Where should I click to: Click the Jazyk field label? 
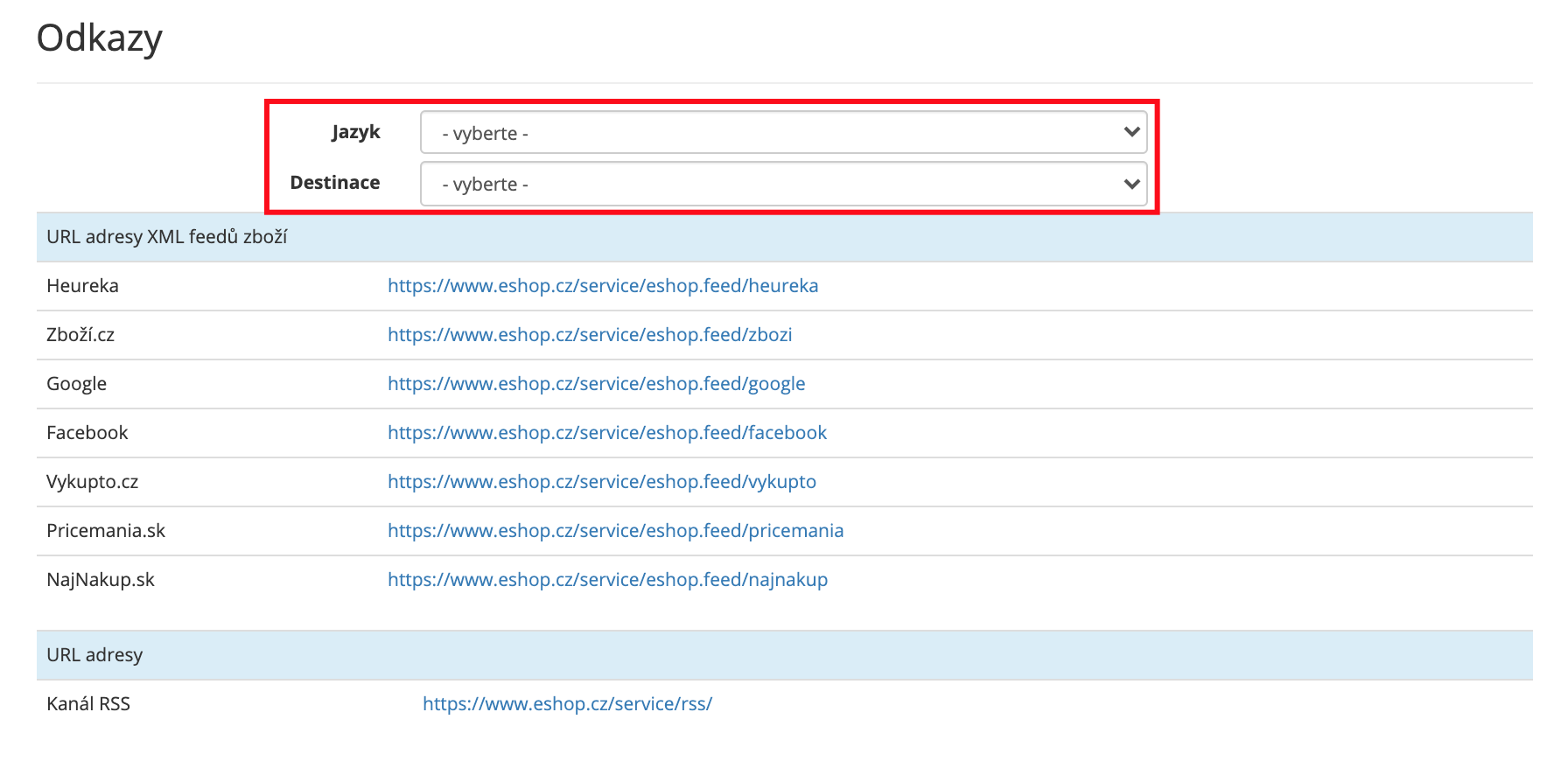pyautogui.click(x=355, y=132)
